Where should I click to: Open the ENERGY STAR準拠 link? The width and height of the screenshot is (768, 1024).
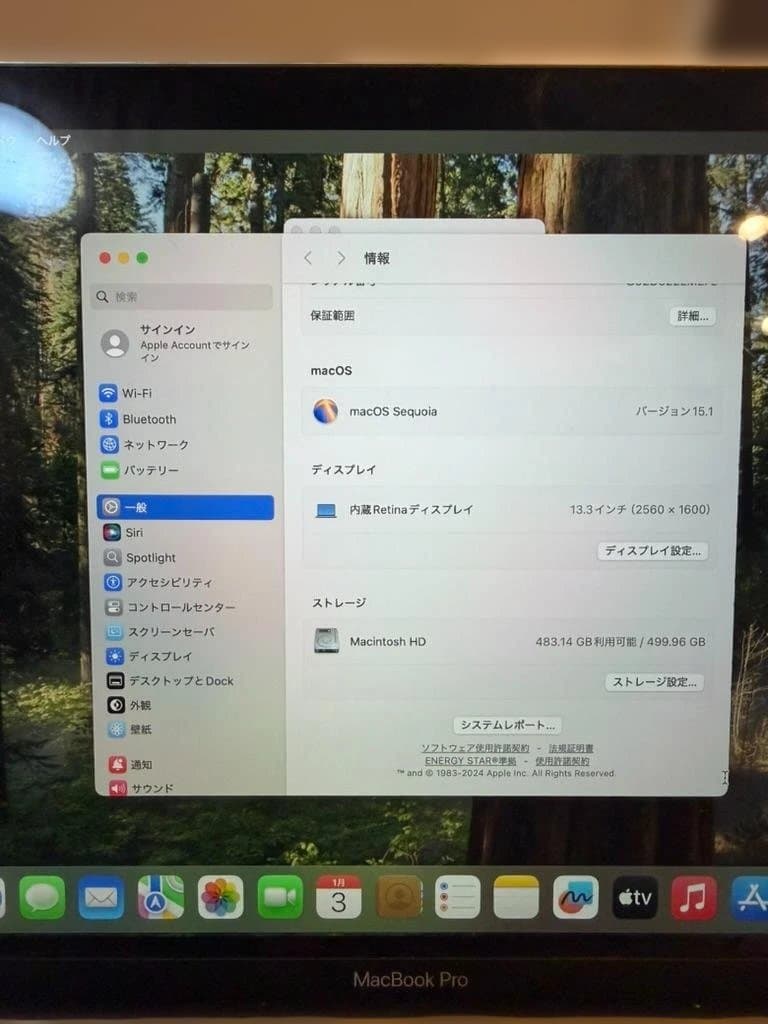pyautogui.click(x=470, y=760)
